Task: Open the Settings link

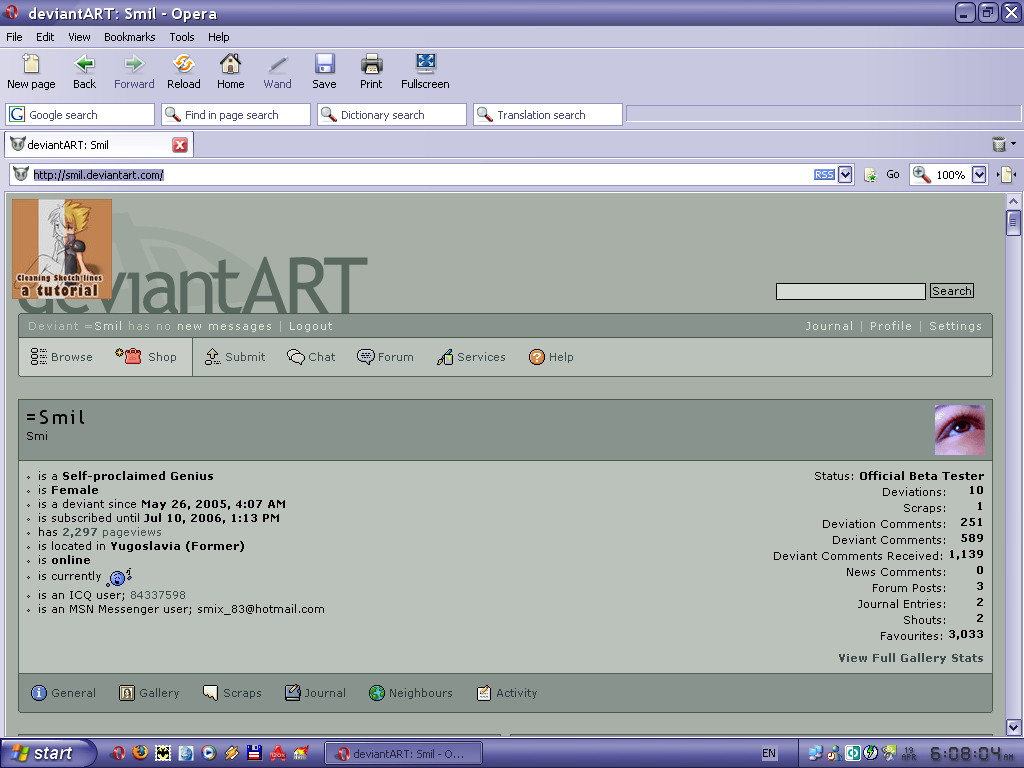Action: 955,326
